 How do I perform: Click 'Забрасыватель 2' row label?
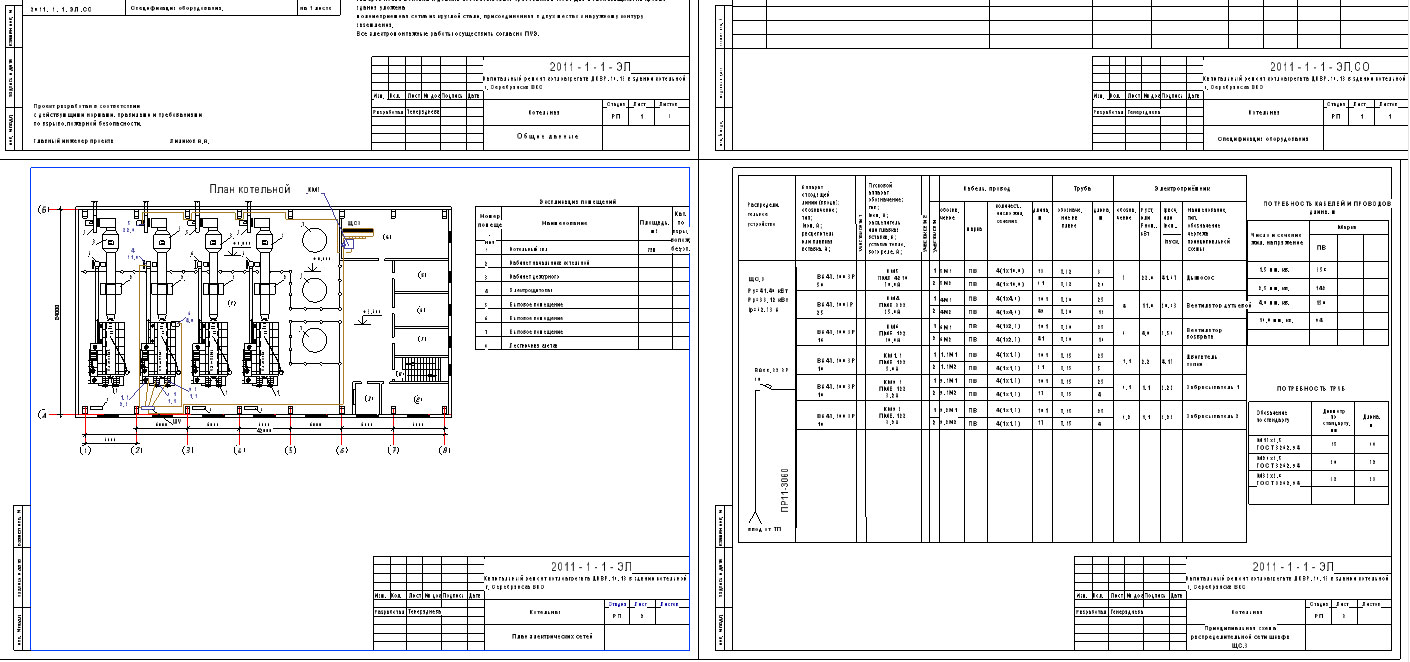click(1213, 415)
